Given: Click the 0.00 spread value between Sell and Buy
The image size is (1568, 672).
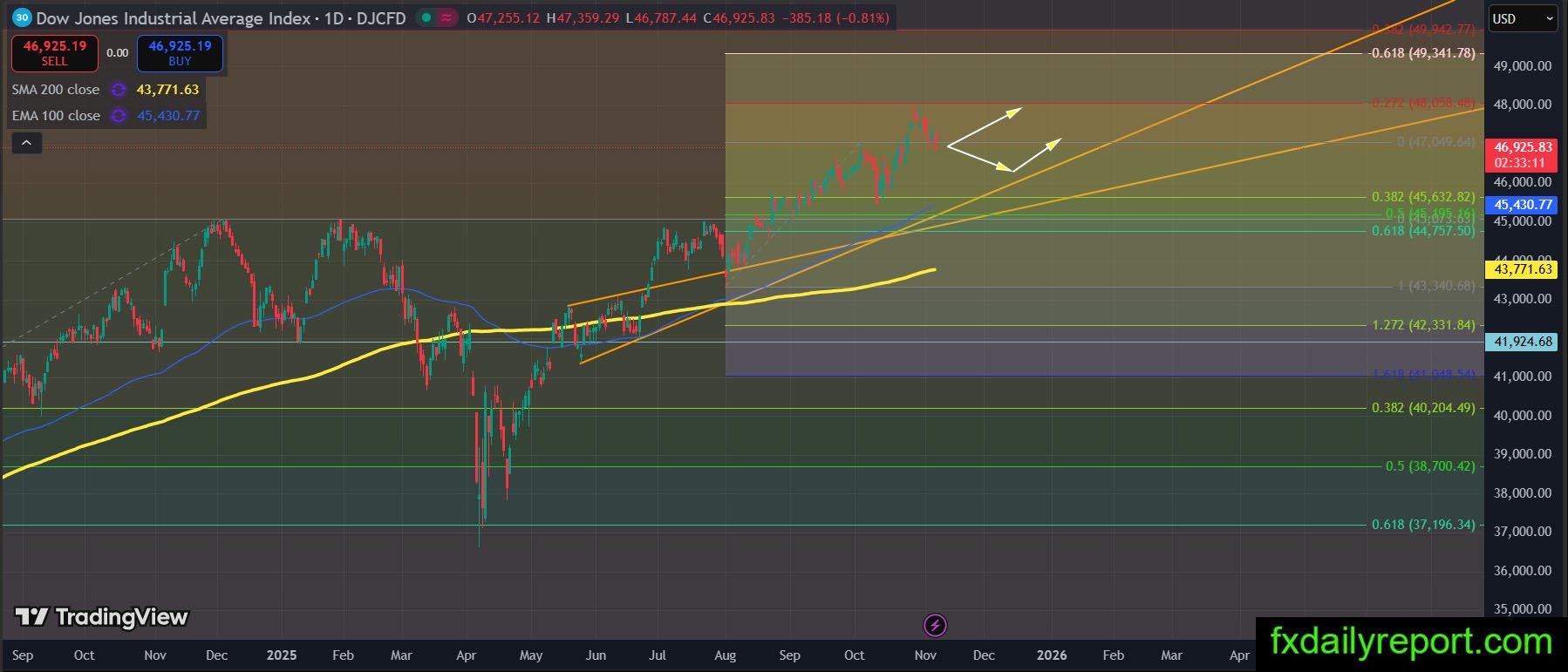Looking at the screenshot, I should [118, 53].
